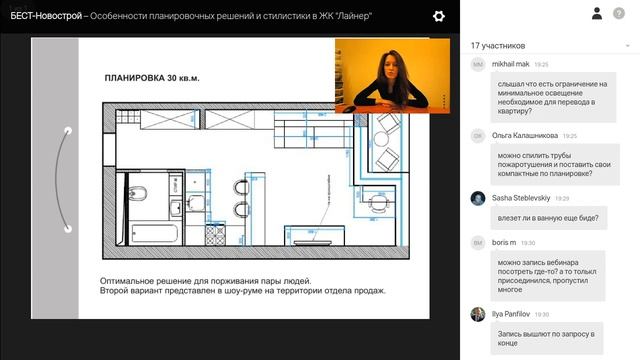
Task: Click the mikhail mak username
Action: click(x=511, y=64)
